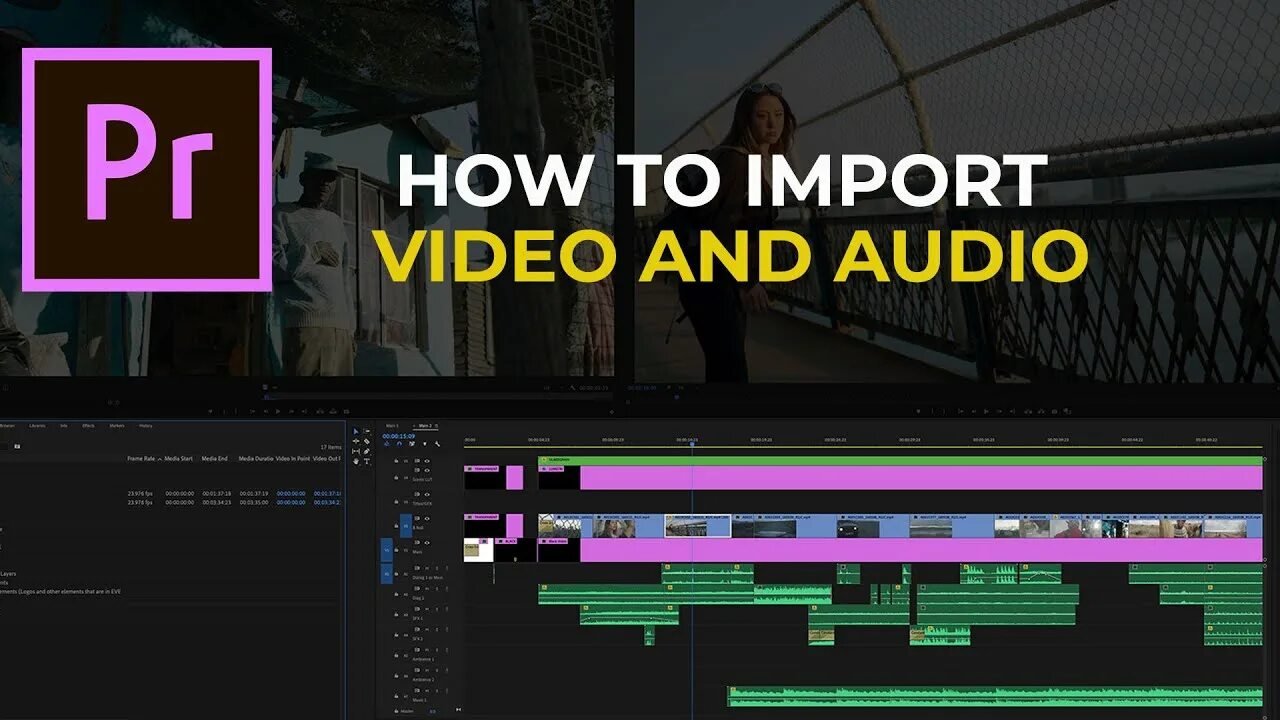Viewport: 1280px width, 720px height.
Task: Mute the SFX 1 audio track
Action: click(427, 608)
